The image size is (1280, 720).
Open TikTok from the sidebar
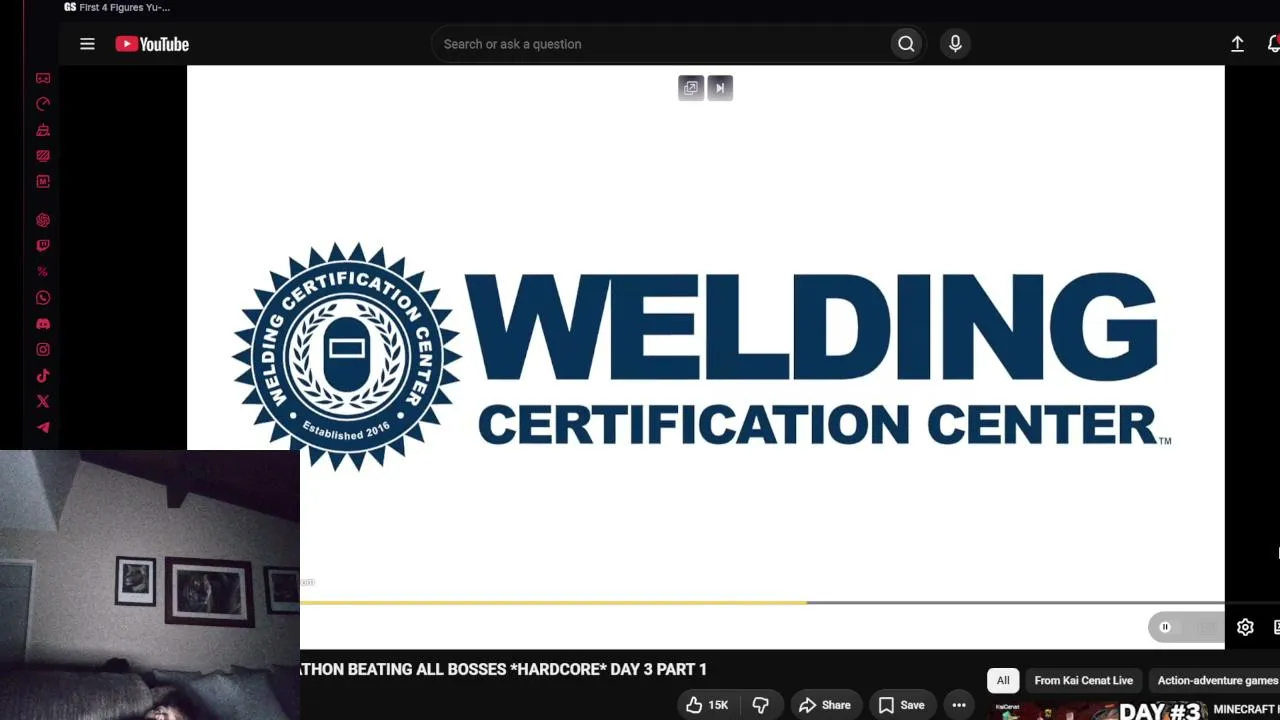click(x=43, y=376)
